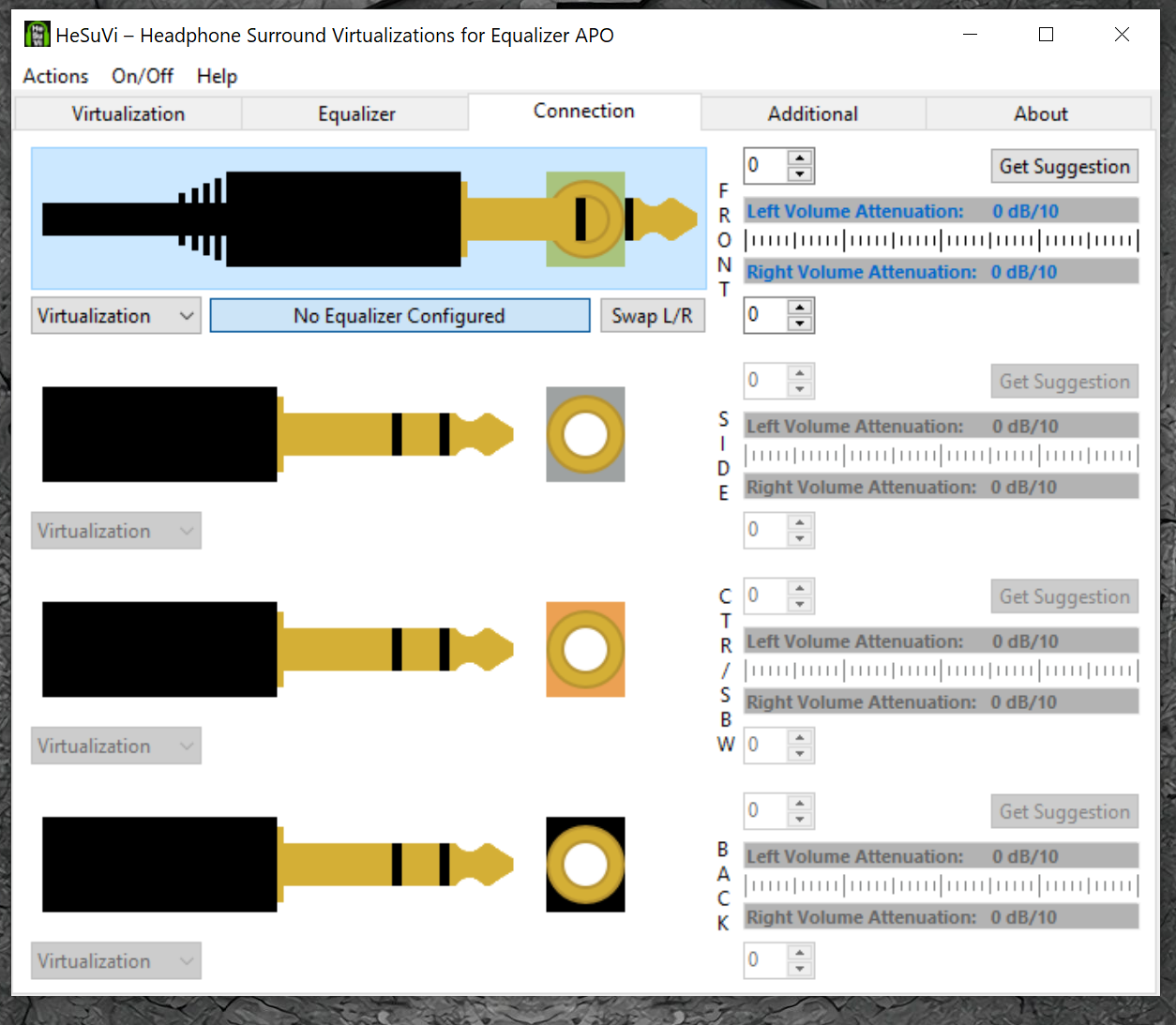Click the black back audio jack socket

point(586,865)
